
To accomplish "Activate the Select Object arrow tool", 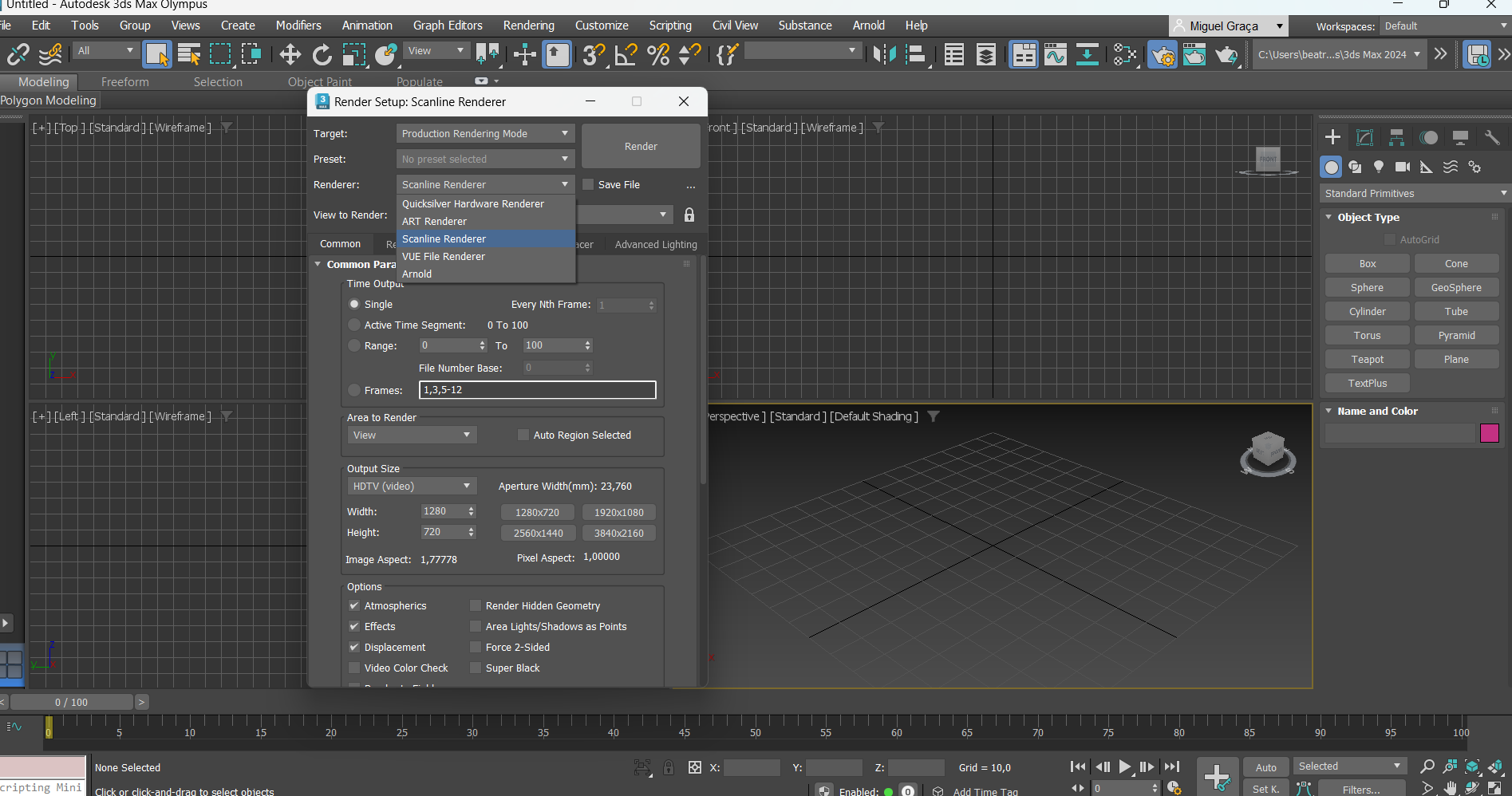I will 156,54.
